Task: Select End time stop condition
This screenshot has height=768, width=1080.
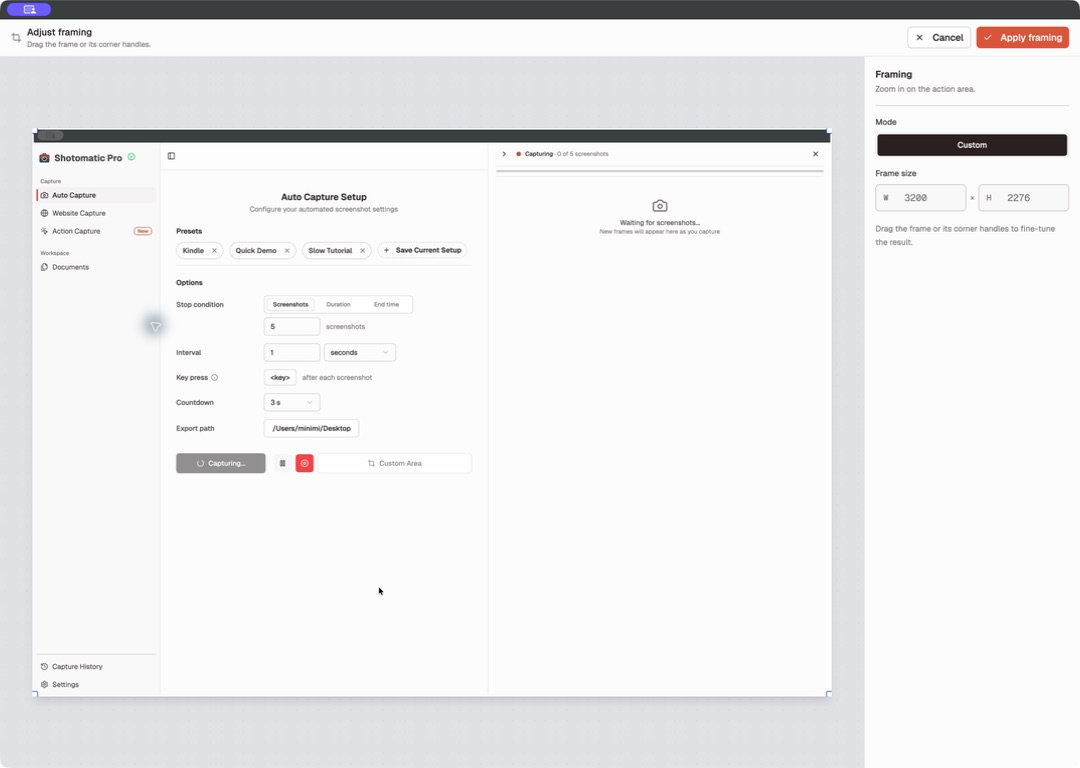Action: tap(386, 304)
